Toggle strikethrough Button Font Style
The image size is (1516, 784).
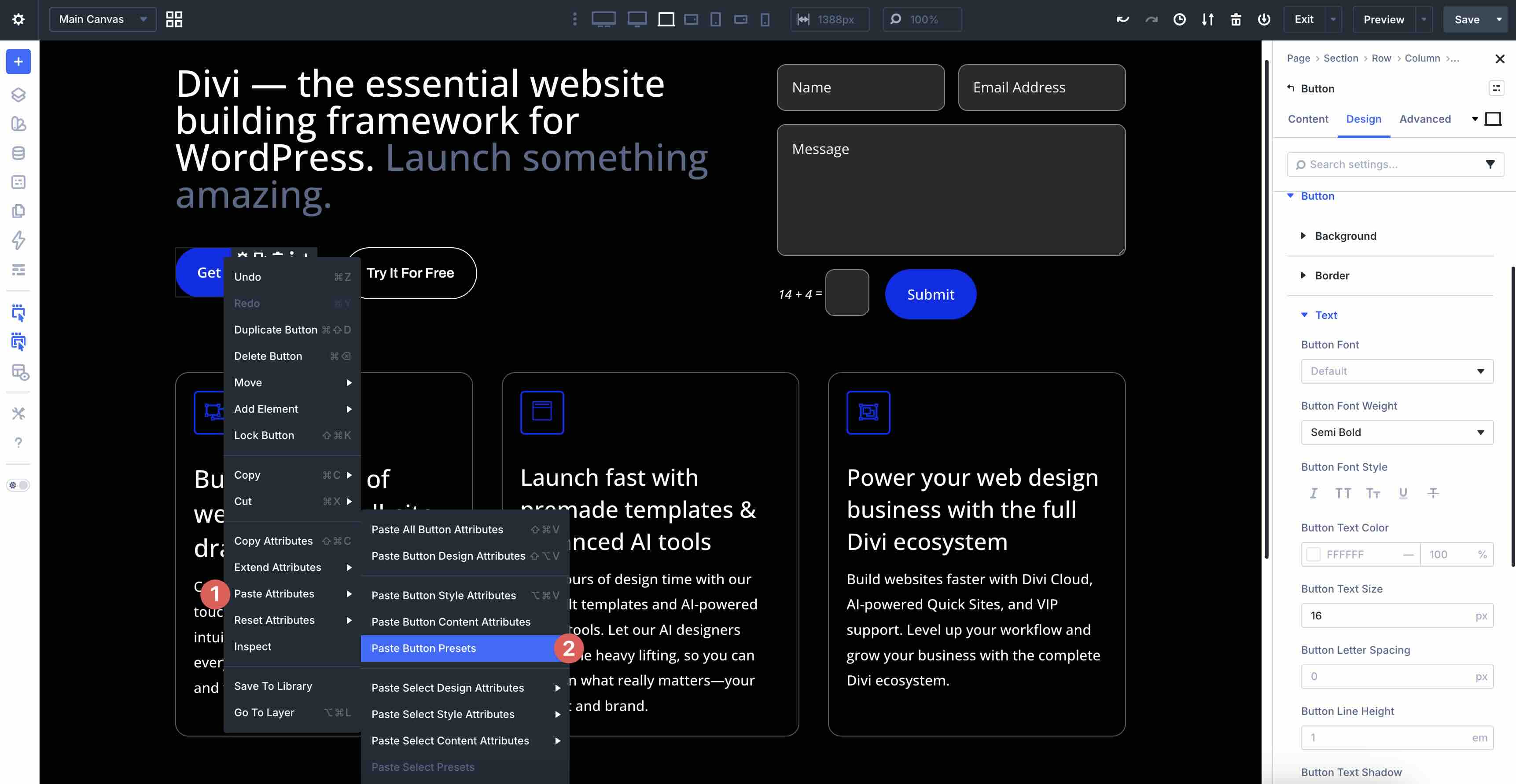click(1433, 493)
